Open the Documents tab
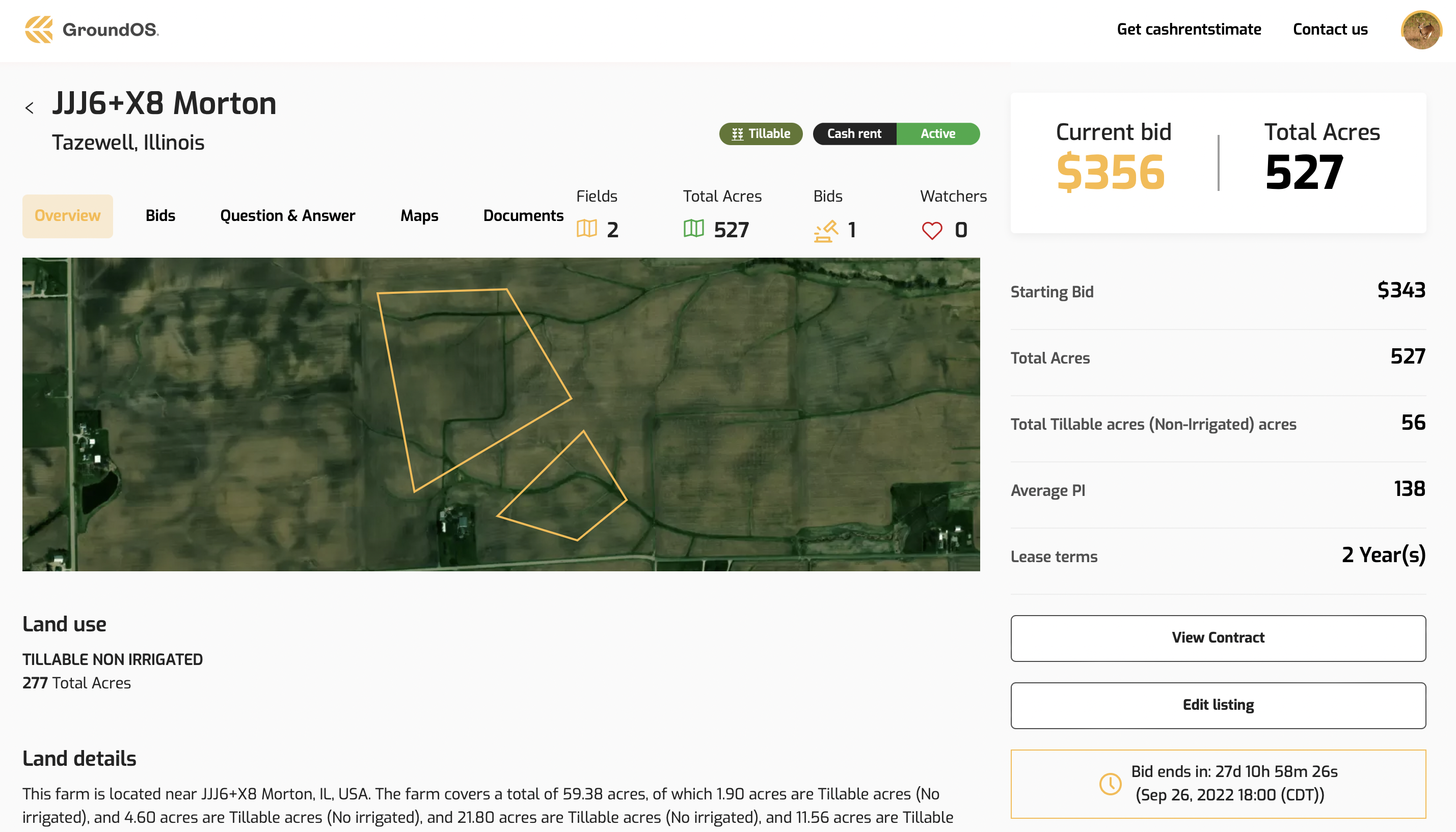The image size is (1456, 832). (x=523, y=216)
